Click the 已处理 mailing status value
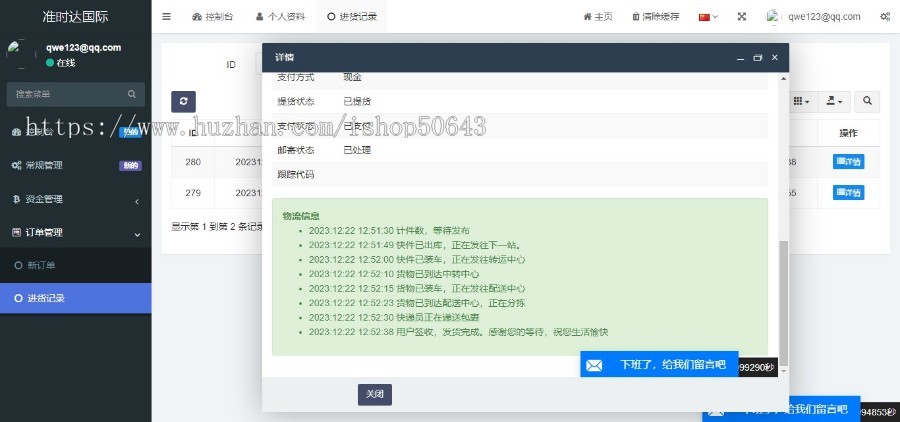The width and height of the screenshot is (900, 422). [x=357, y=150]
